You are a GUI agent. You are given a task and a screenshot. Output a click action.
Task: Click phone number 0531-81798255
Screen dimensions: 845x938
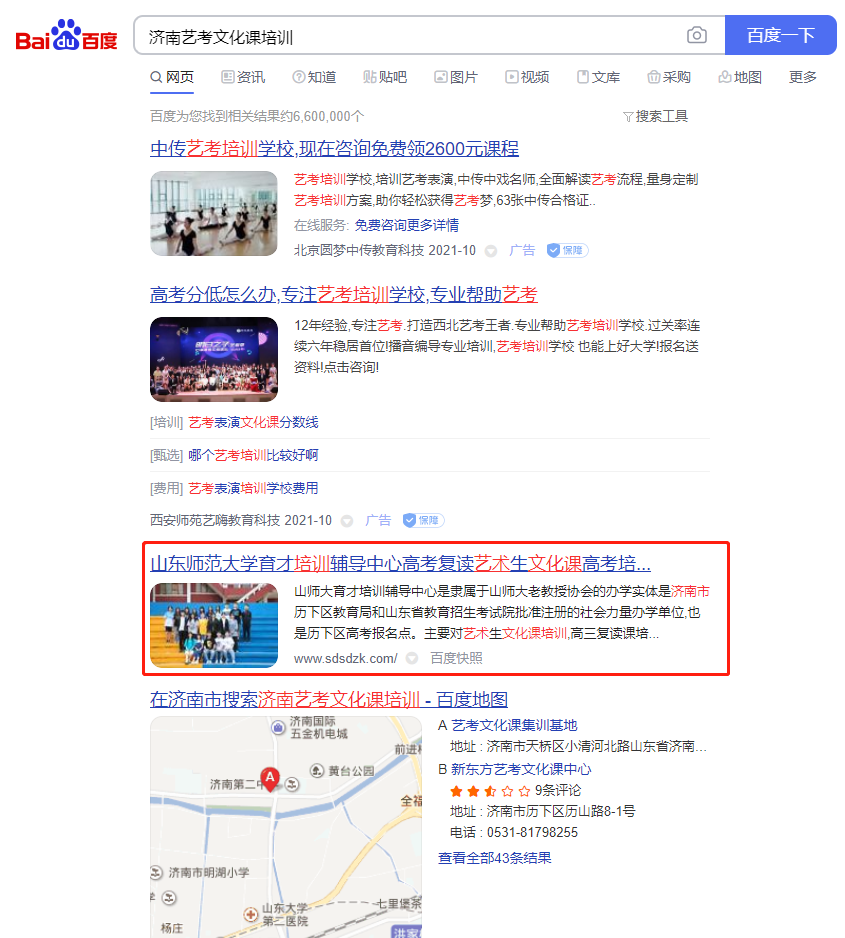(532, 833)
